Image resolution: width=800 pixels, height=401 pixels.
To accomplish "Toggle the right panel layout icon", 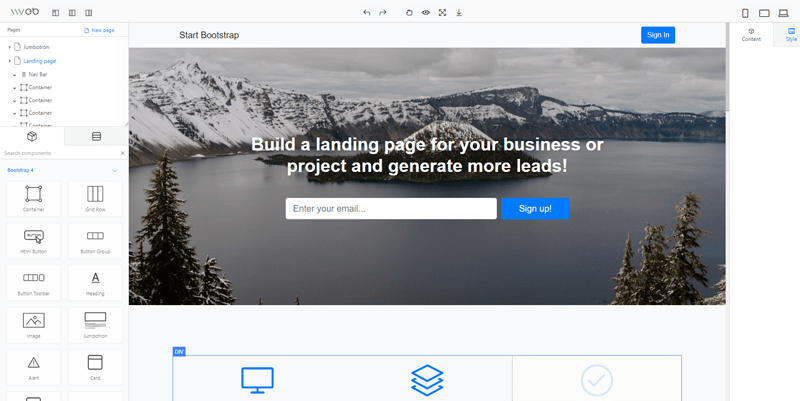I will [x=89, y=13].
